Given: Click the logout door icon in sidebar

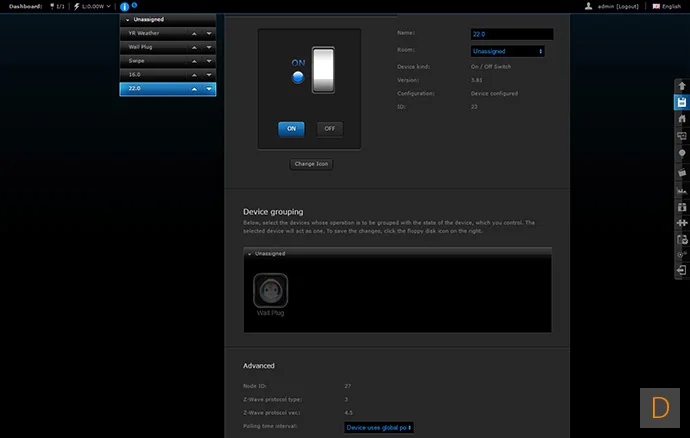Looking at the screenshot, I should [682, 270].
